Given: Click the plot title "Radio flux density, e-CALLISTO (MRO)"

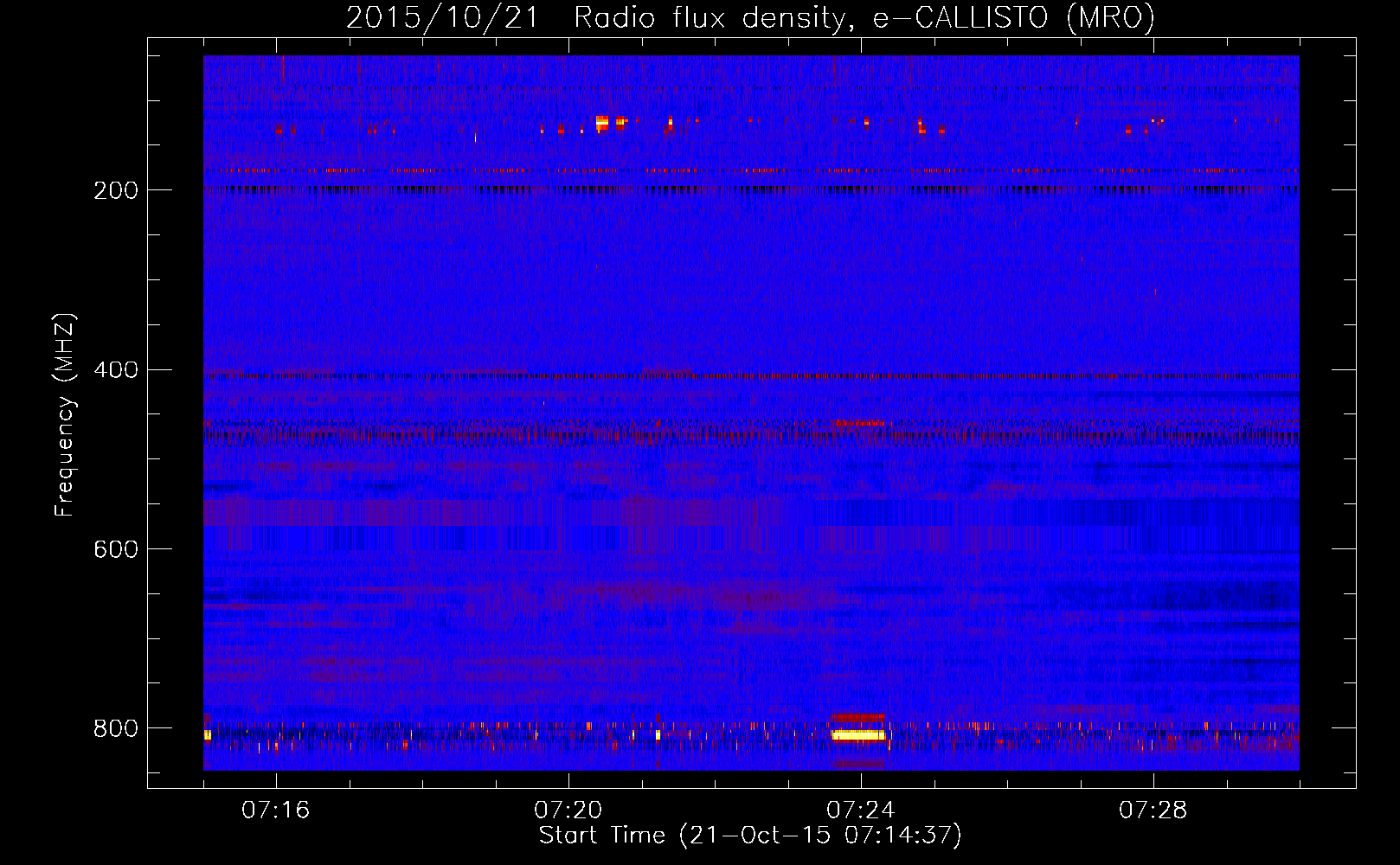Looking at the screenshot, I should click(864, 17).
